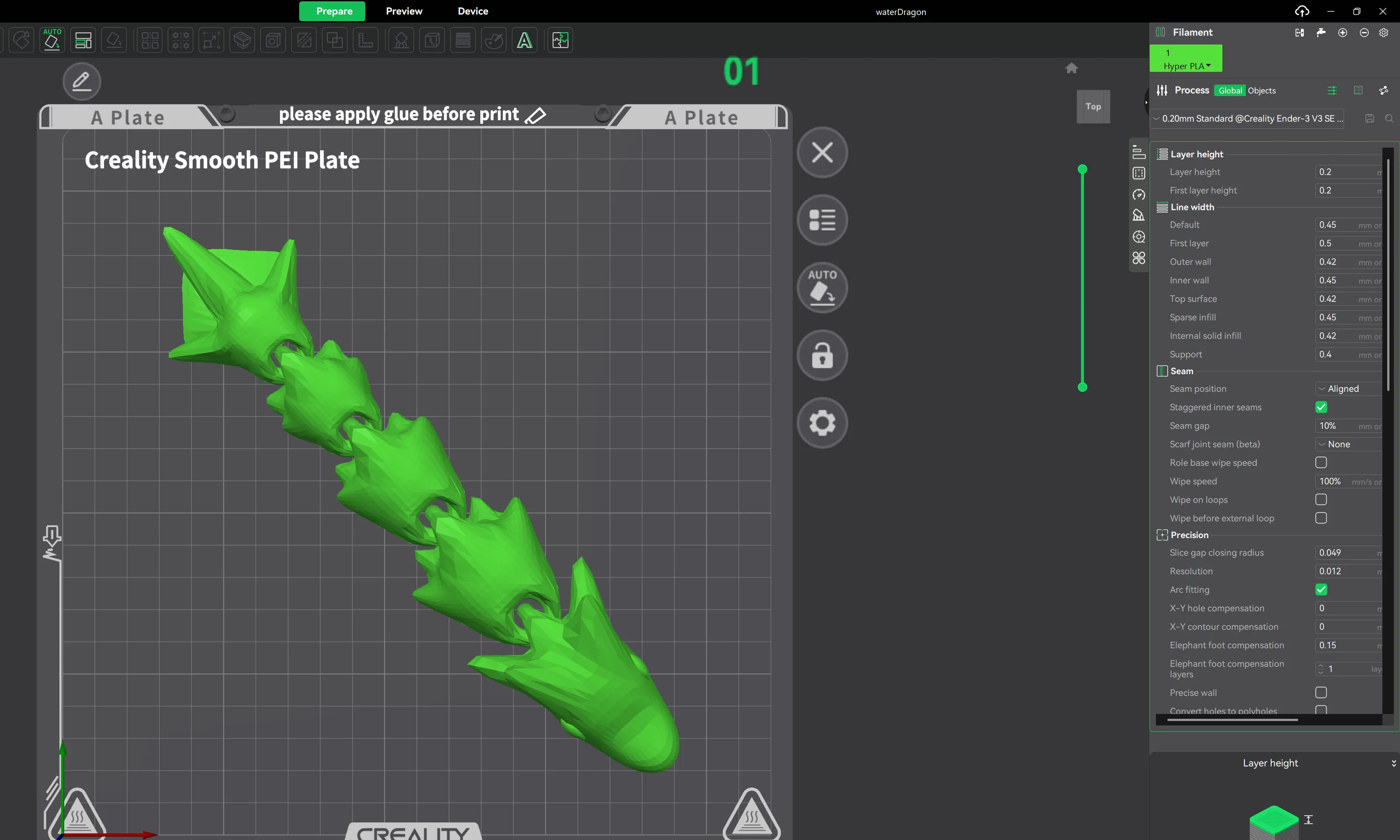Select the auto-orient tool in the toolbar
1400x840 pixels.
(52, 40)
